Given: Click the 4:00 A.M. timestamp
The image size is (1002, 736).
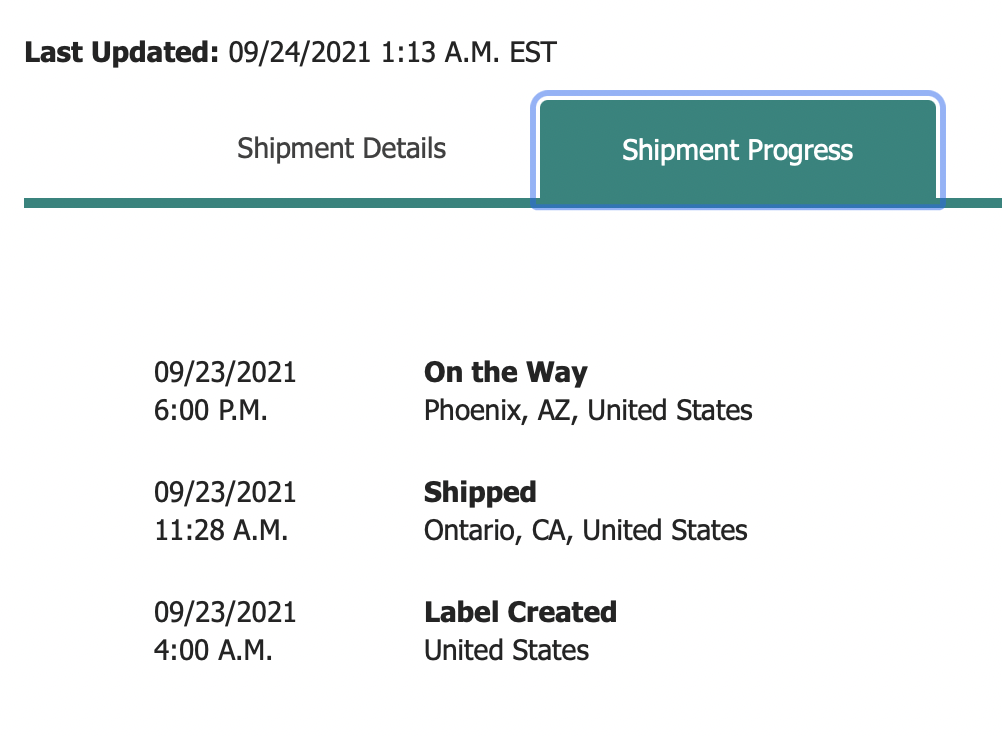Looking at the screenshot, I should (x=213, y=650).
